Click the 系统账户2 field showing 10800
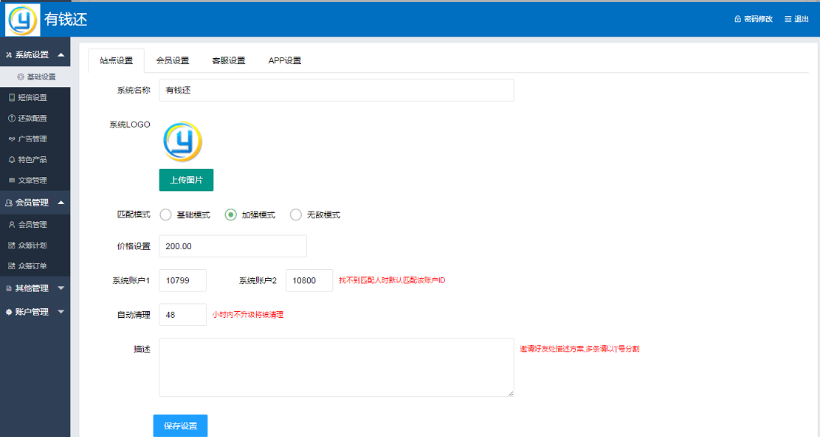Image resolution: width=833 pixels, height=437 pixels. point(309,281)
